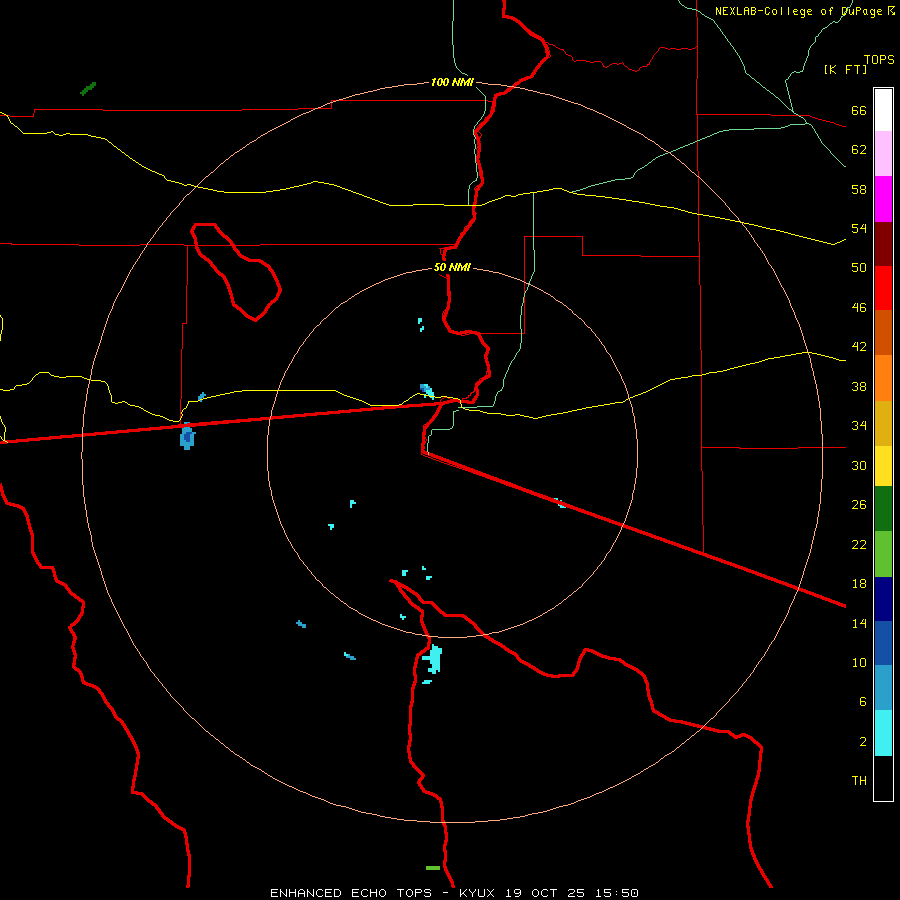Click the light green 22 kft swatch
The width and height of the screenshot is (900, 900).
pyautogui.click(x=883, y=554)
